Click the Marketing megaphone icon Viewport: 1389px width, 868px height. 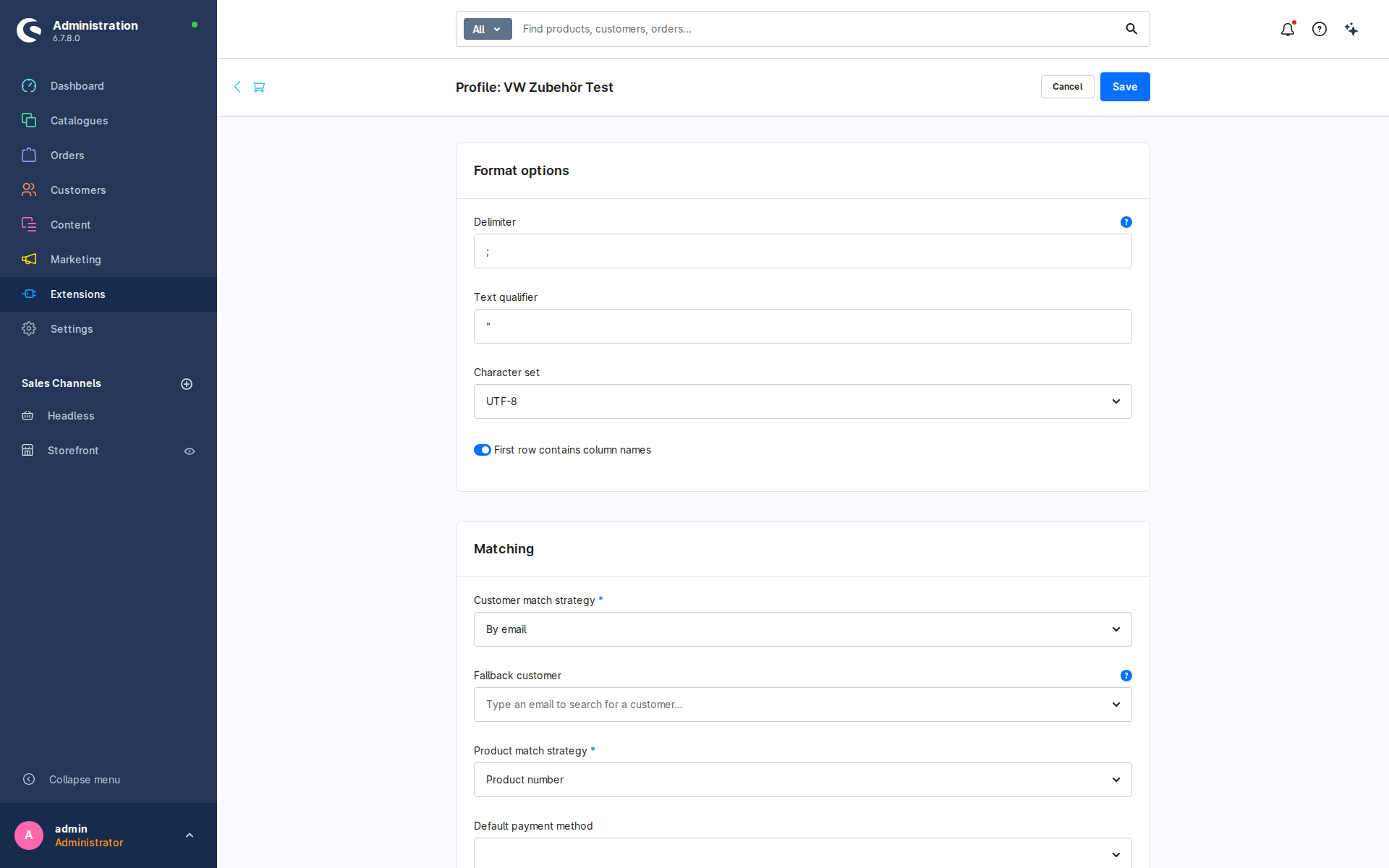[x=29, y=260]
